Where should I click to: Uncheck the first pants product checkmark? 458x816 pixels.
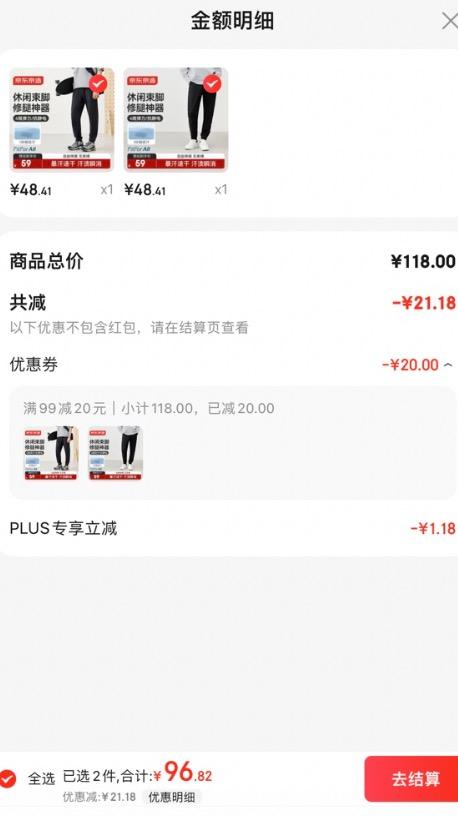(x=98, y=83)
